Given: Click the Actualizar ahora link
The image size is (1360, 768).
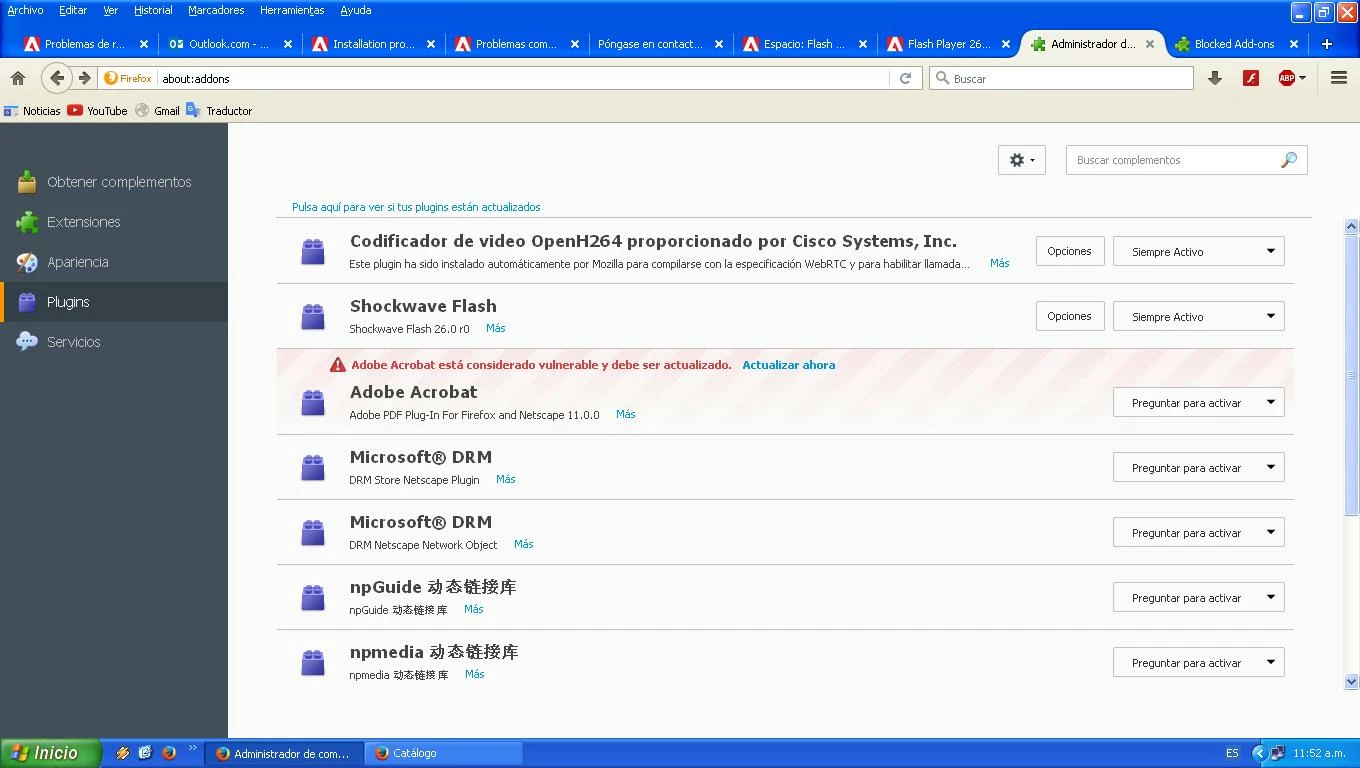Looking at the screenshot, I should point(788,365).
